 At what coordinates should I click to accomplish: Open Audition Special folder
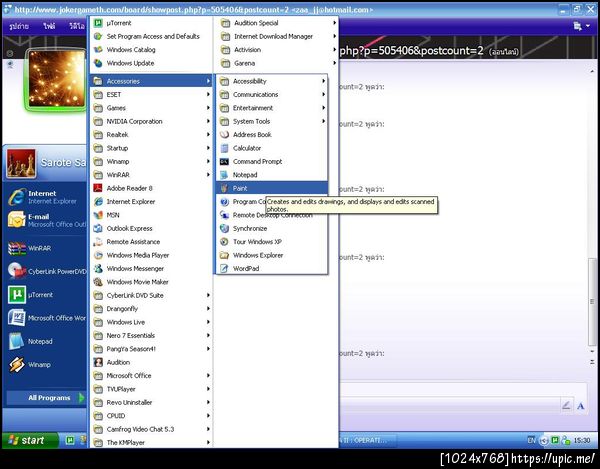277,23
